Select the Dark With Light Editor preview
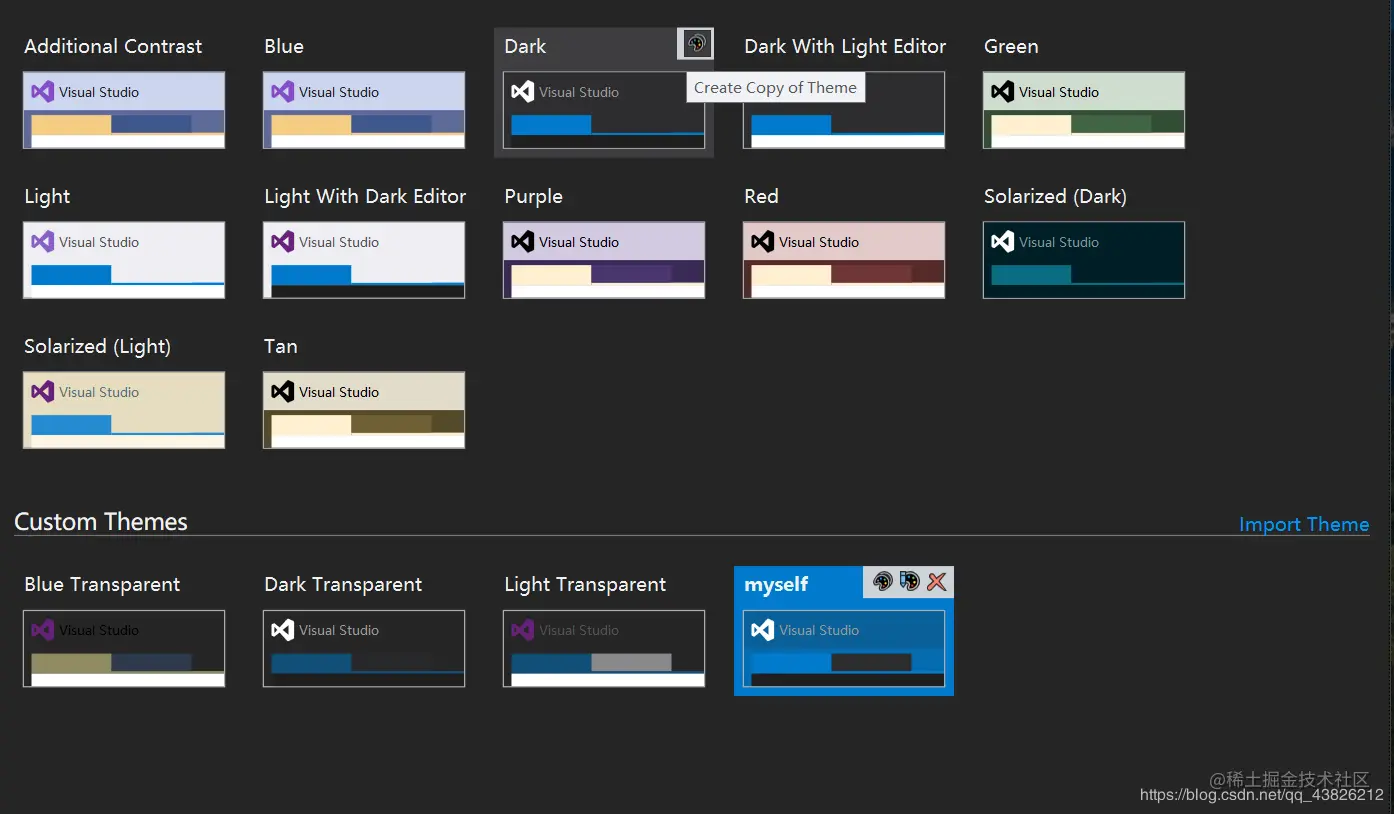Screen dimensions: 1394x814 coord(844,110)
